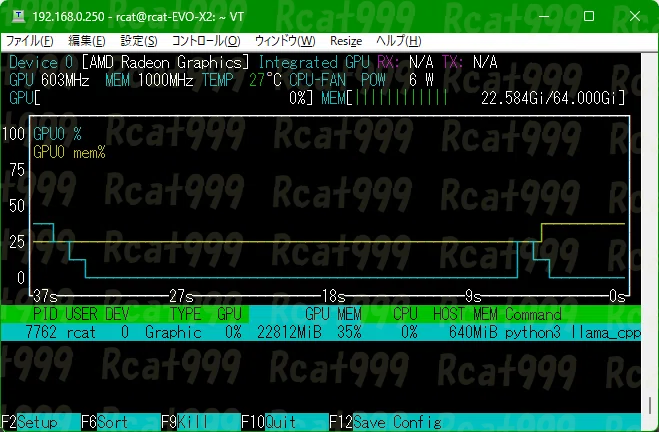
Task: Click the Integrated GPU label
Action: pos(314,62)
